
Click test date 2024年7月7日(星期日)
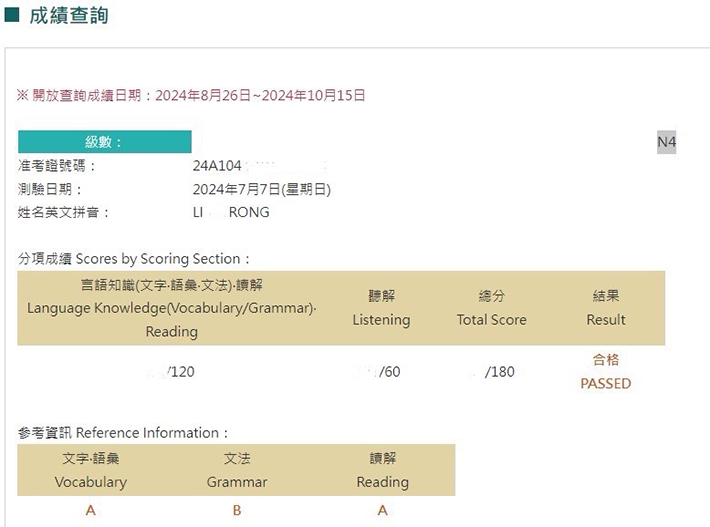tap(262, 189)
